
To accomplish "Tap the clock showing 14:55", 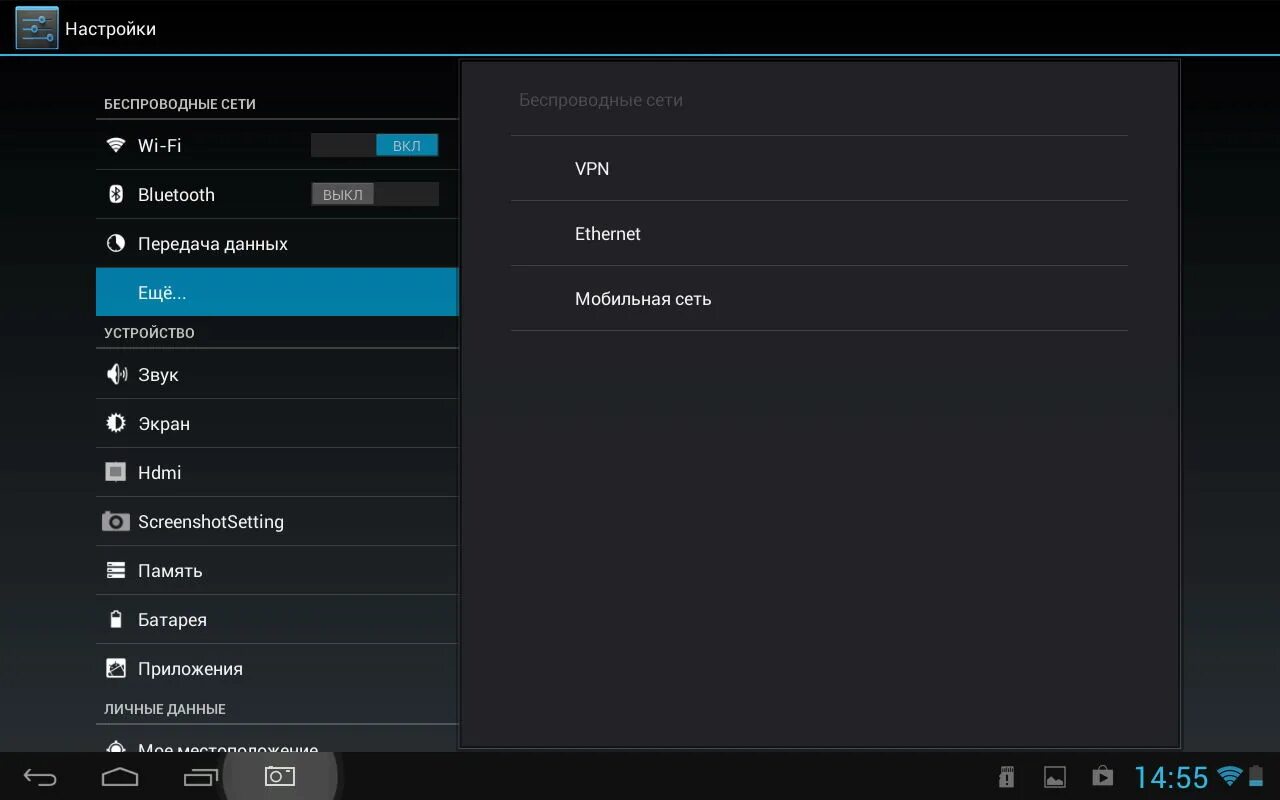I will [x=1171, y=777].
